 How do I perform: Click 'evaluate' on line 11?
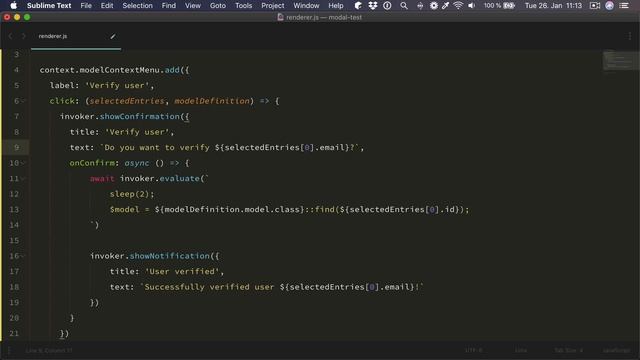coord(180,178)
